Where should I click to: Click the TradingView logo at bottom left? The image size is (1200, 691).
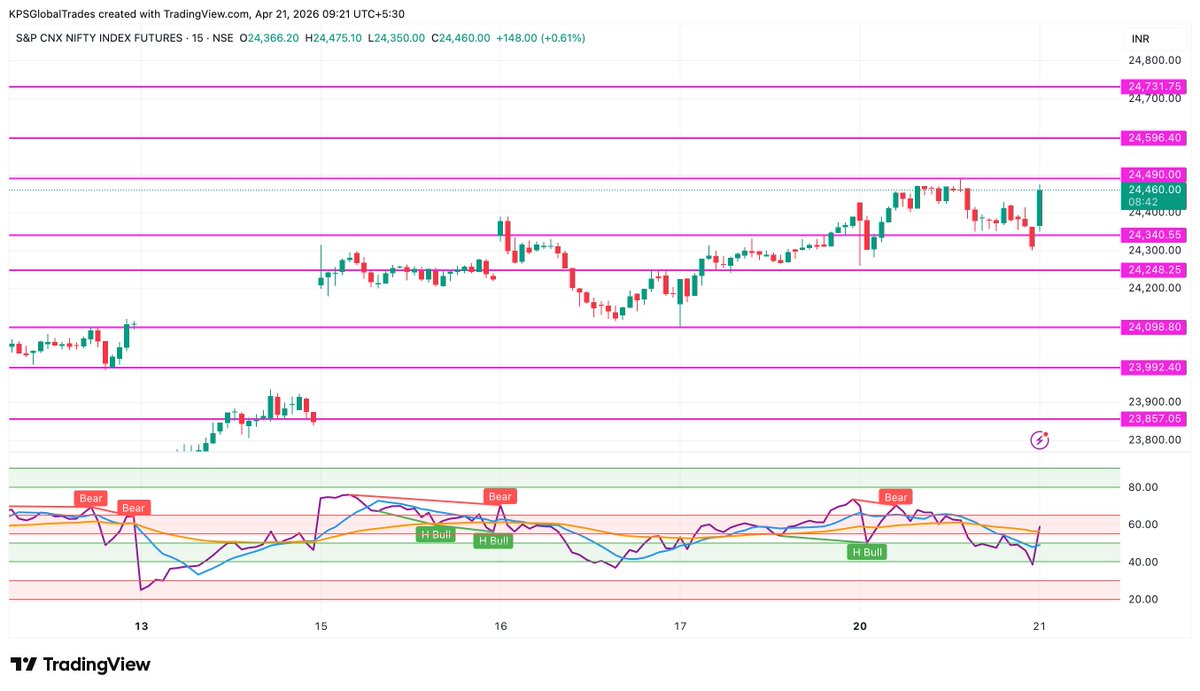pyautogui.click(x=78, y=664)
